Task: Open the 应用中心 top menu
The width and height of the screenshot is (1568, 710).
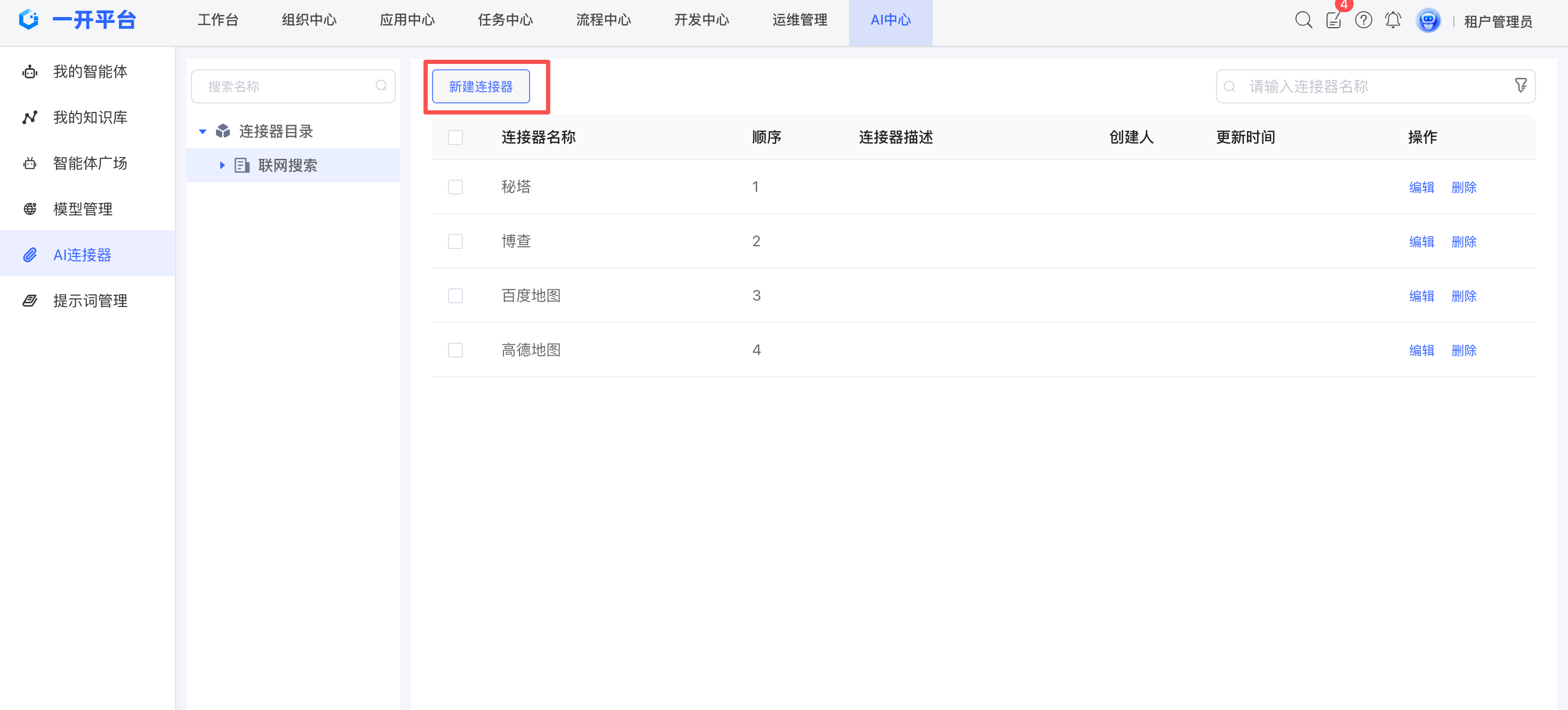Action: pyautogui.click(x=406, y=20)
